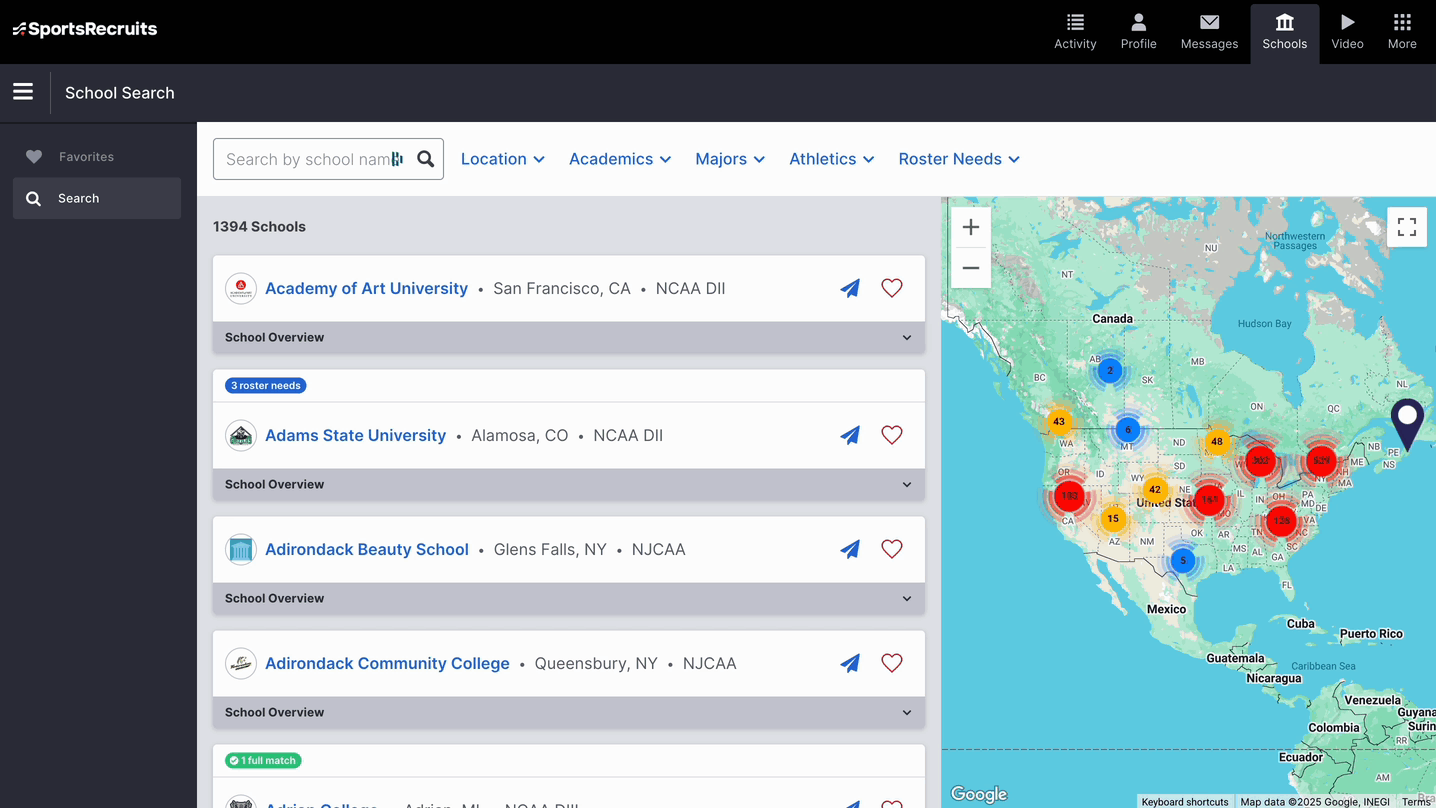This screenshot has width=1437, height=808.
Task: Open Messages in top navigation
Action: (1209, 32)
